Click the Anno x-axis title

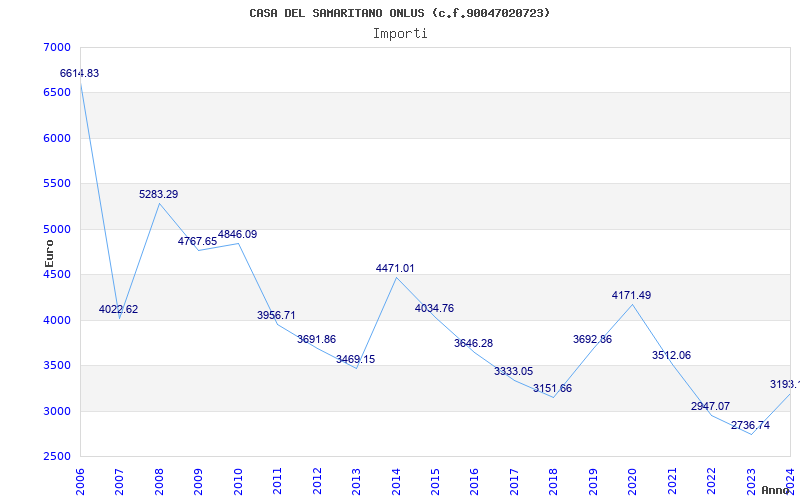(x=776, y=490)
